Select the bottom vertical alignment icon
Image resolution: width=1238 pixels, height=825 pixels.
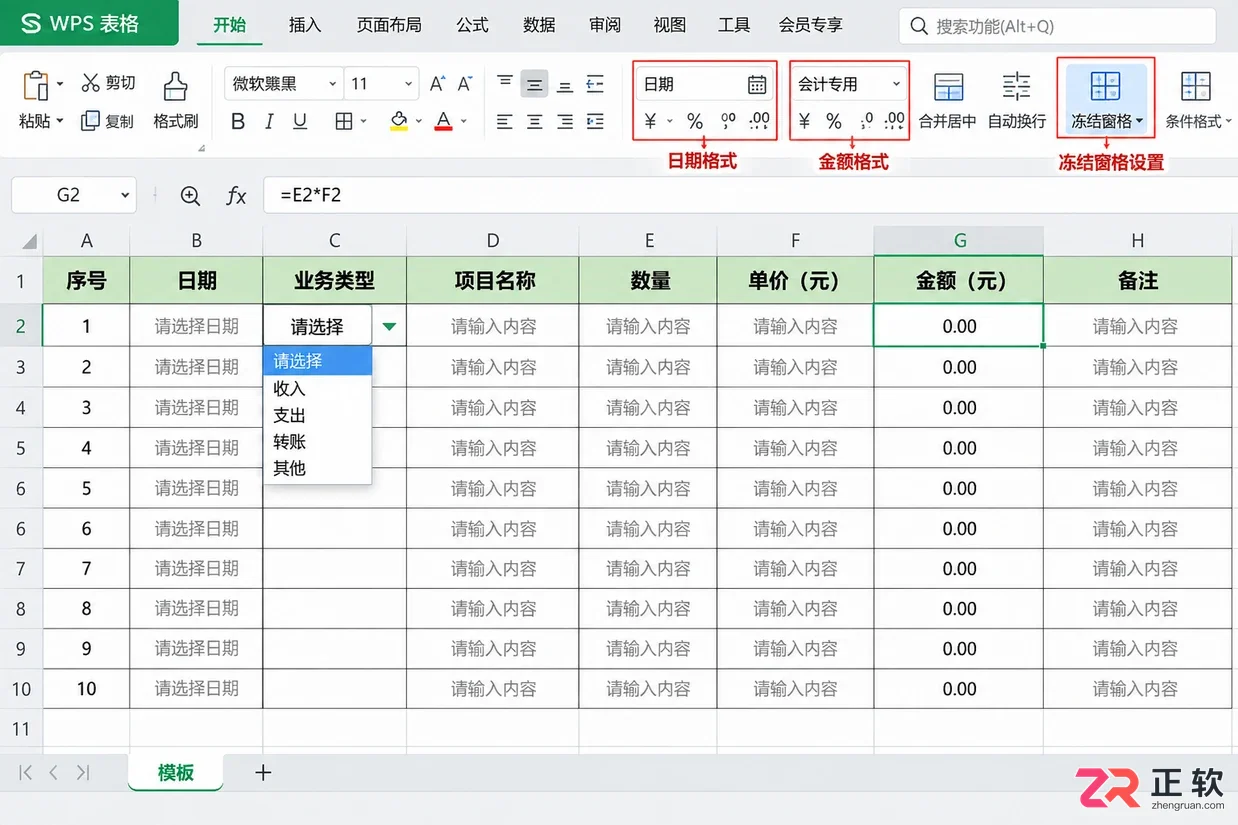[565, 86]
